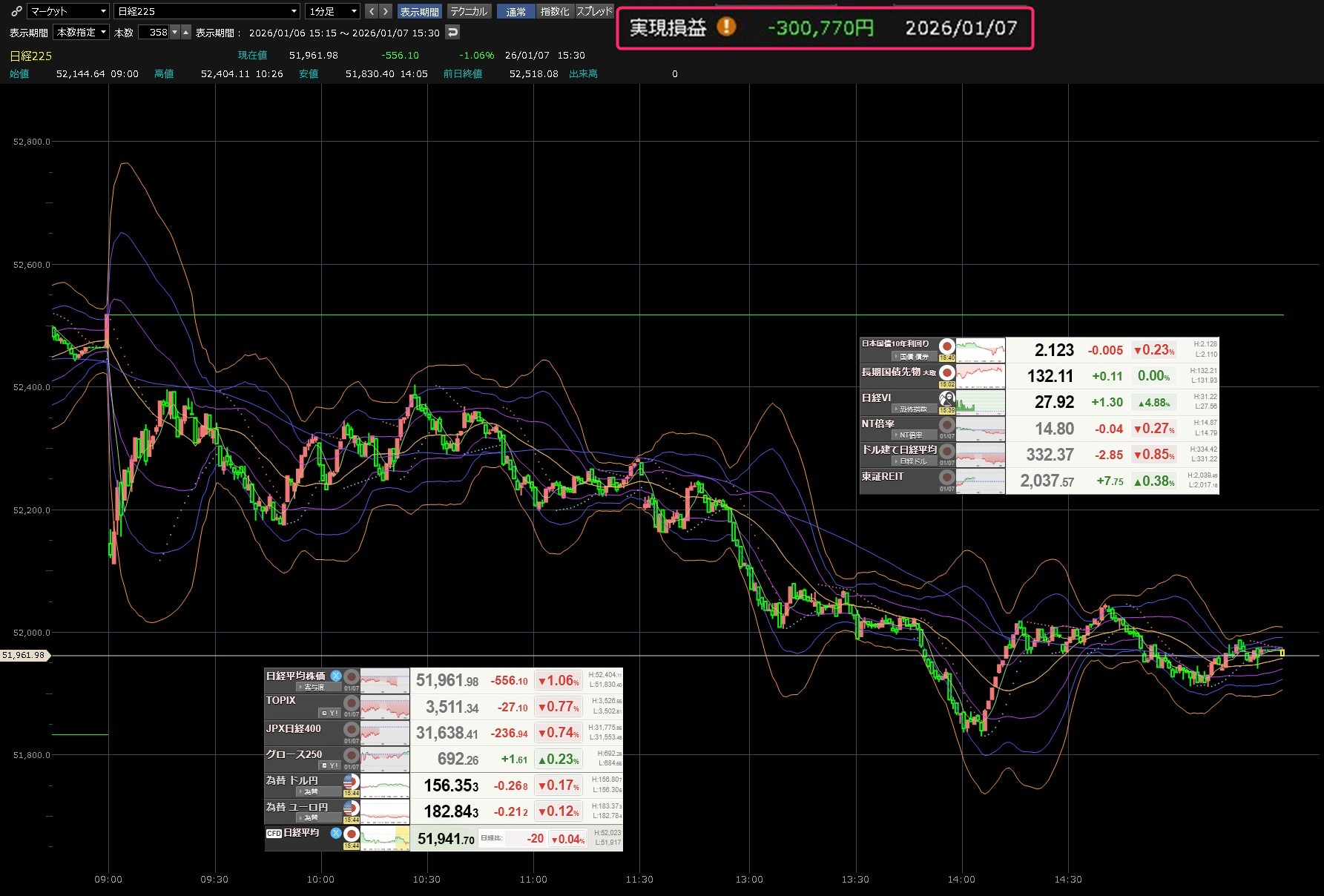The height and width of the screenshot is (896, 1324).
Task: Click the grim reaper icon for 日経VI
Action: point(946,398)
